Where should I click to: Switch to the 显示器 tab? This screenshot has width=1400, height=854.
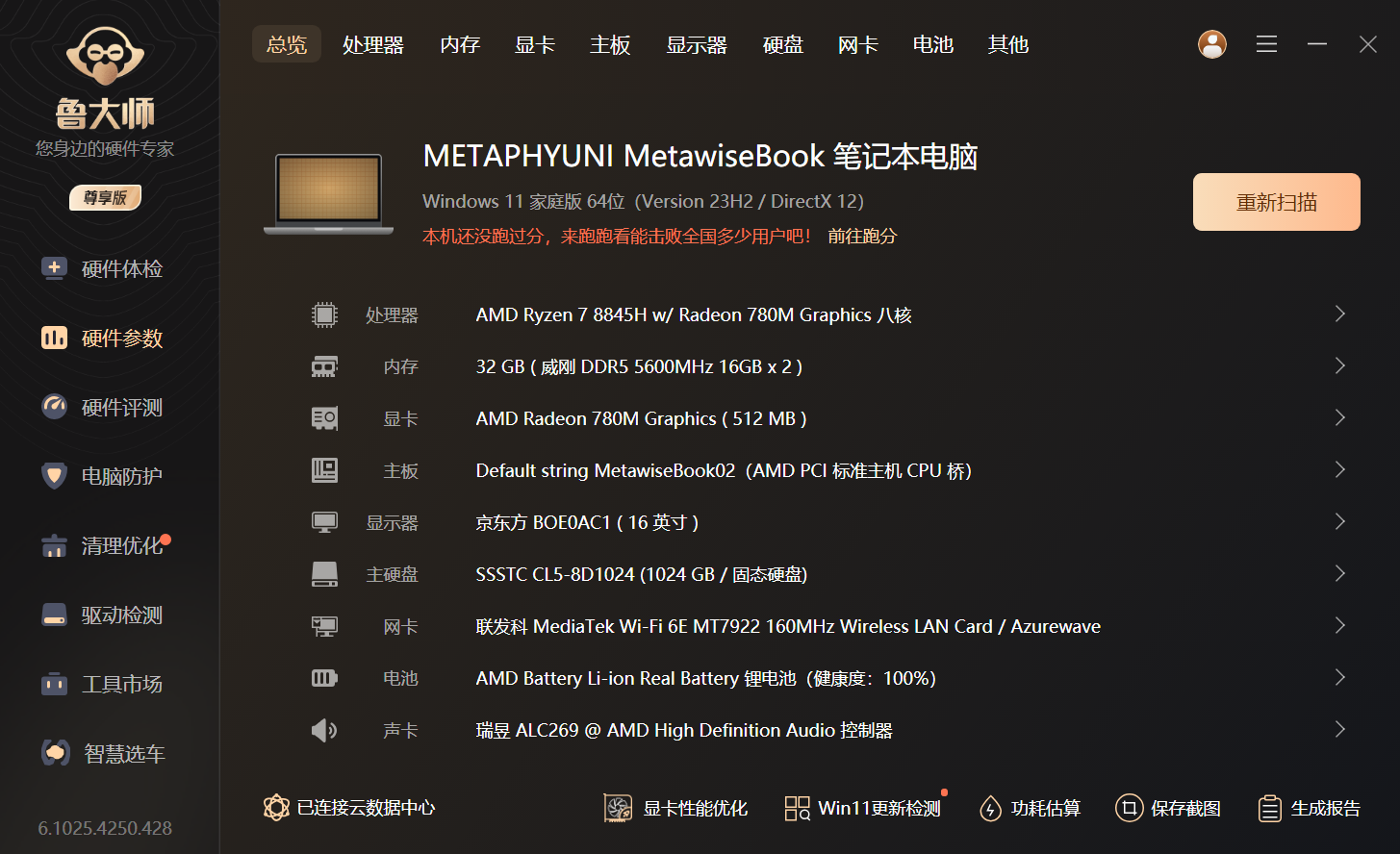click(x=697, y=44)
